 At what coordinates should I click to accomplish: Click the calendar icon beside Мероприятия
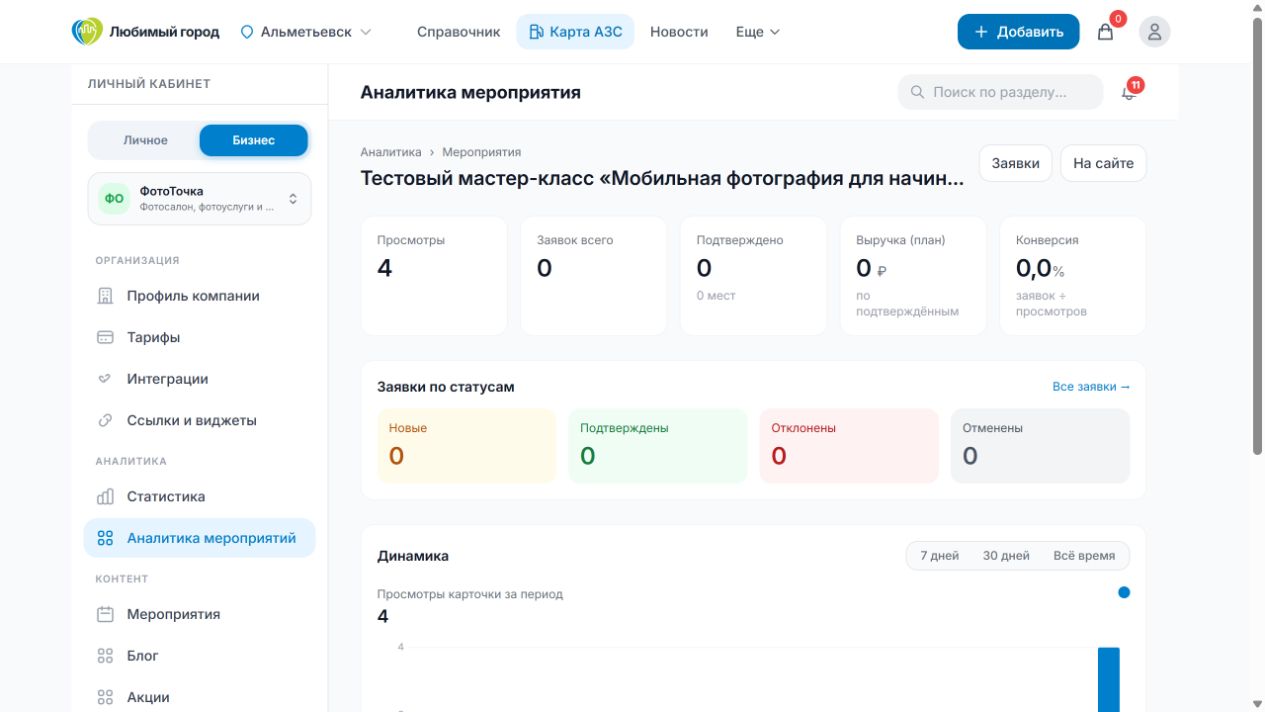click(x=105, y=614)
